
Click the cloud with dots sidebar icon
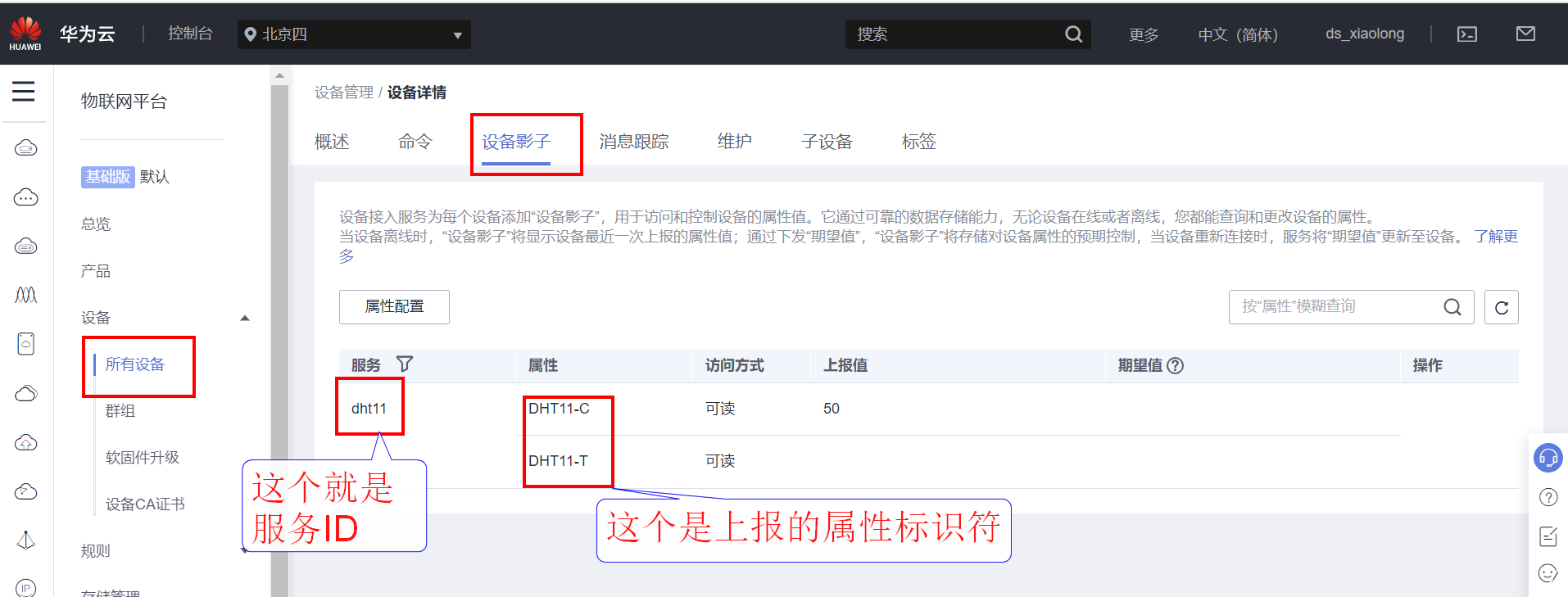[x=26, y=197]
